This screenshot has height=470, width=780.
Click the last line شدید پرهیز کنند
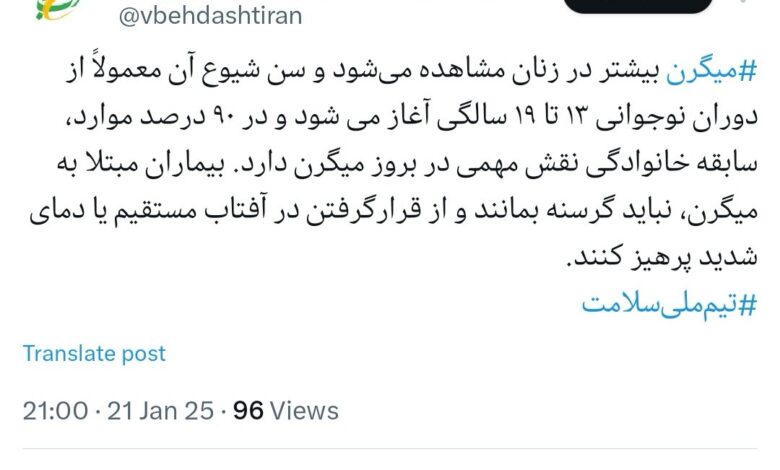662,258
